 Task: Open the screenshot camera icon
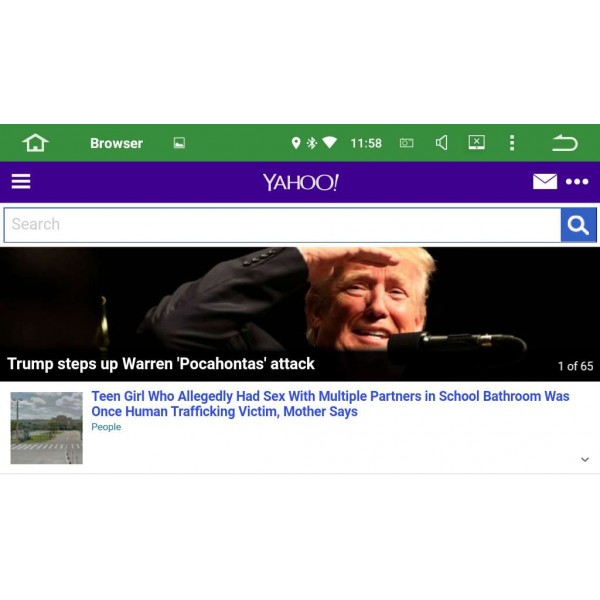click(406, 143)
